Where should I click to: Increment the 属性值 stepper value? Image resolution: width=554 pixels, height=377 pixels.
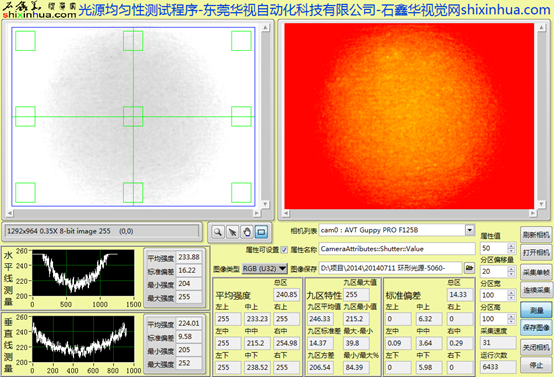tap(511, 245)
